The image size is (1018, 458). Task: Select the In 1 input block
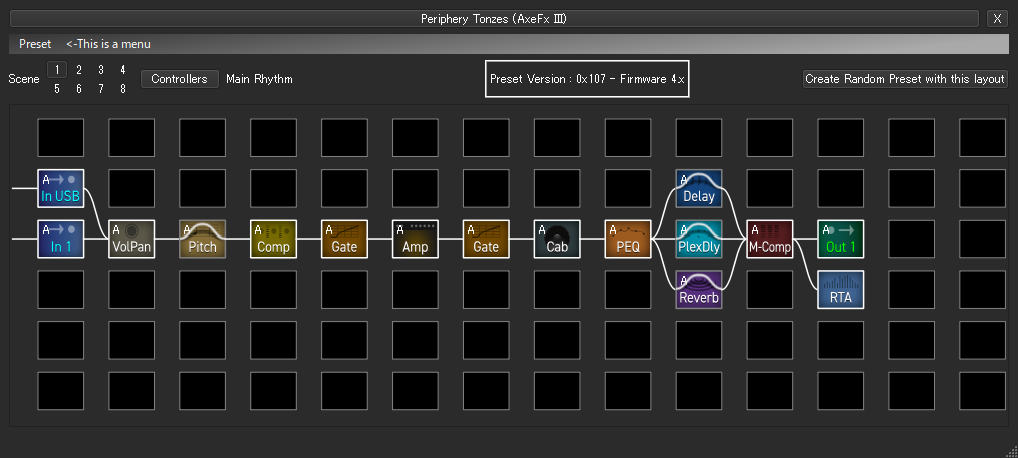[x=60, y=239]
